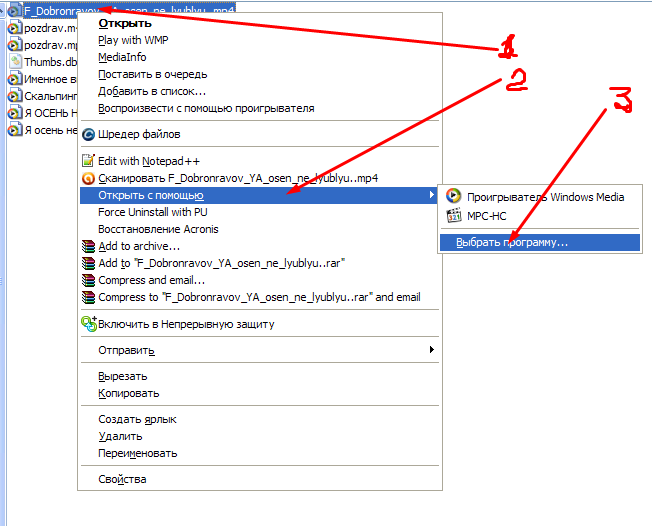Image resolution: width=652 pixels, height=526 pixels.
Task: Open MediaInfo from the context menu
Action: pos(121,57)
